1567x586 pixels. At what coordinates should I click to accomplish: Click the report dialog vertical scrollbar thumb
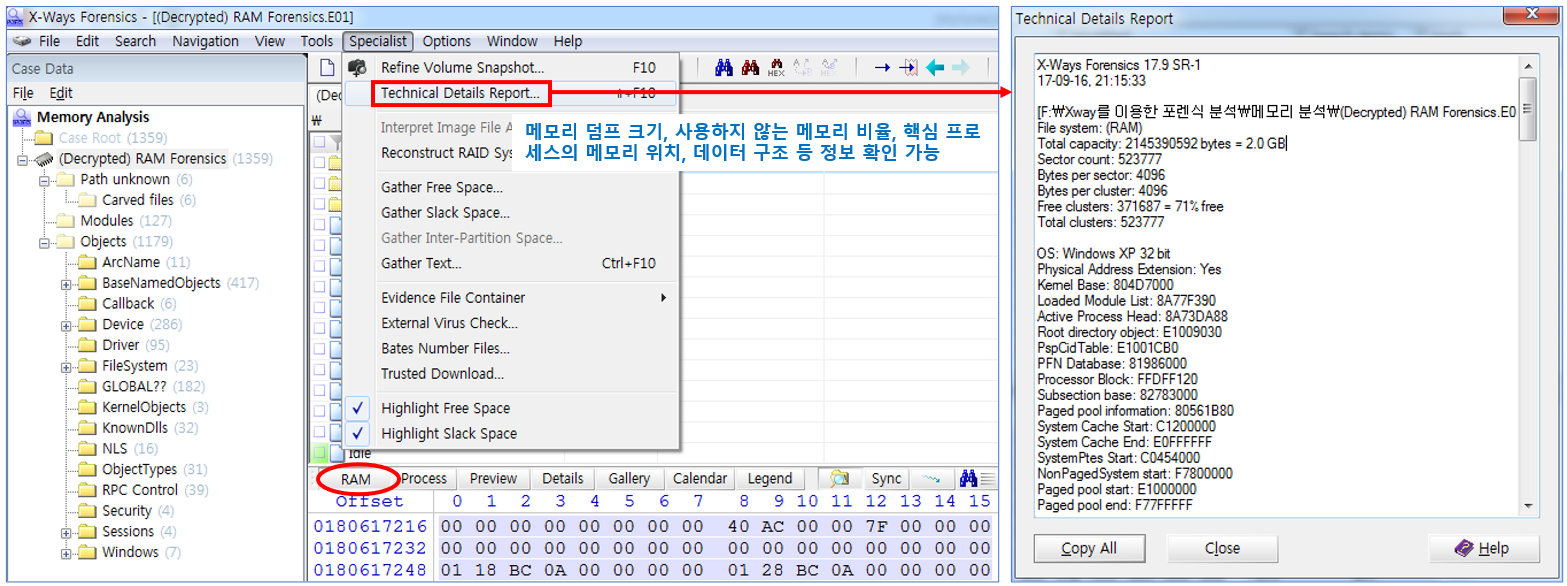point(1528,111)
